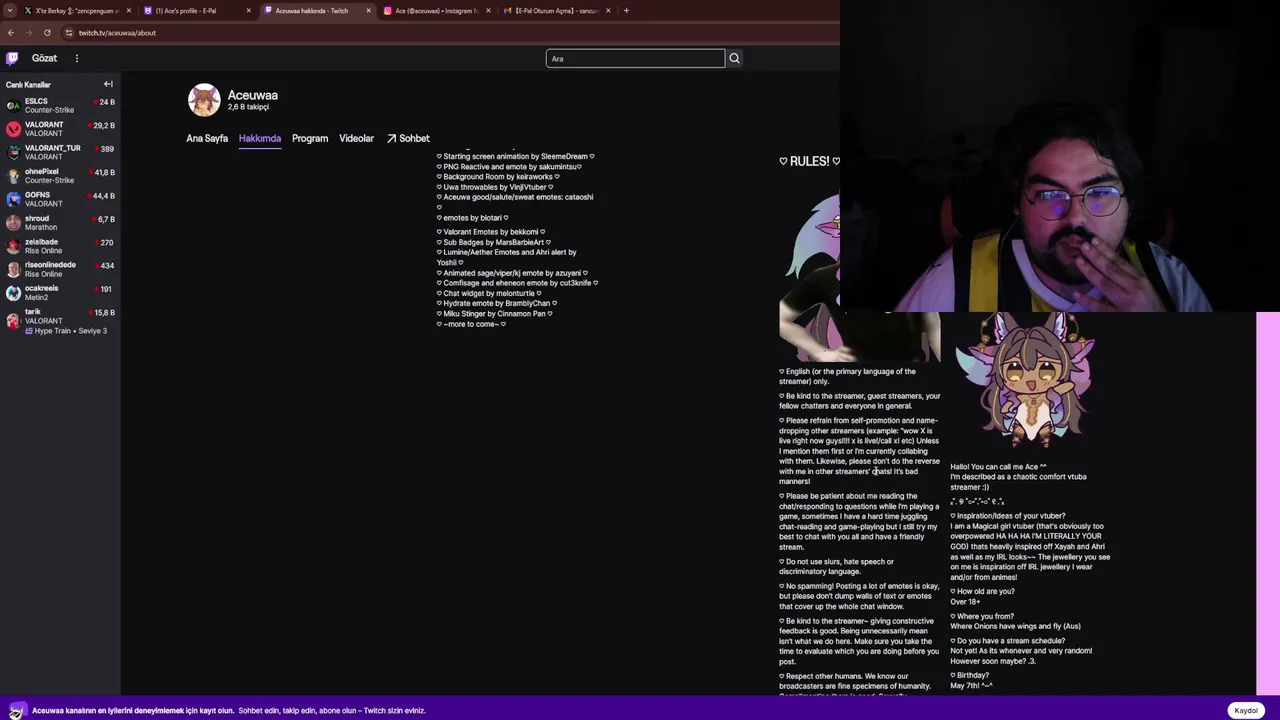Open shroud channel avatar

tap(13, 222)
